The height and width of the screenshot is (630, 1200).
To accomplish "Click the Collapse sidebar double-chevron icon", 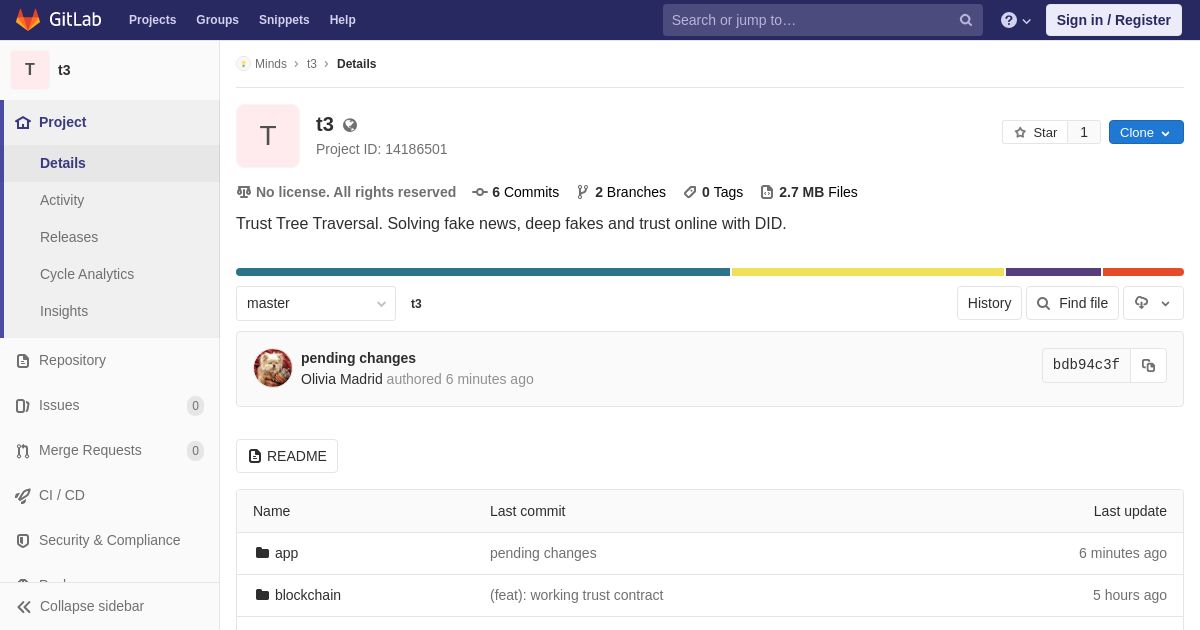I will 24,606.
